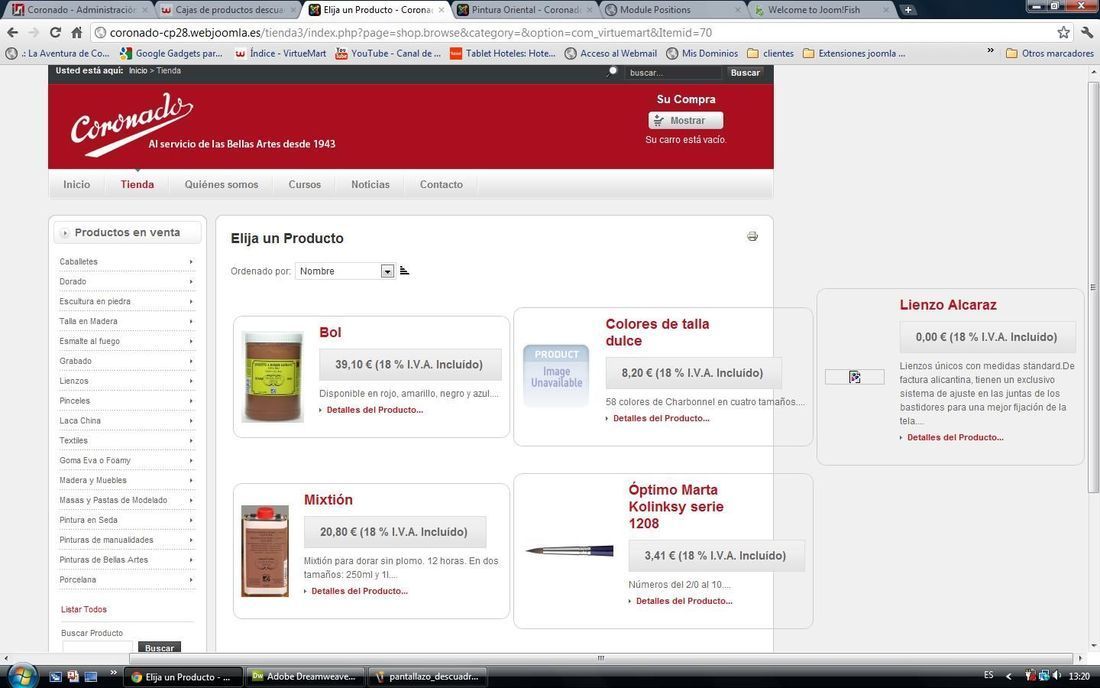
Task: Click the Kolinsky brush image
Action: (570, 551)
